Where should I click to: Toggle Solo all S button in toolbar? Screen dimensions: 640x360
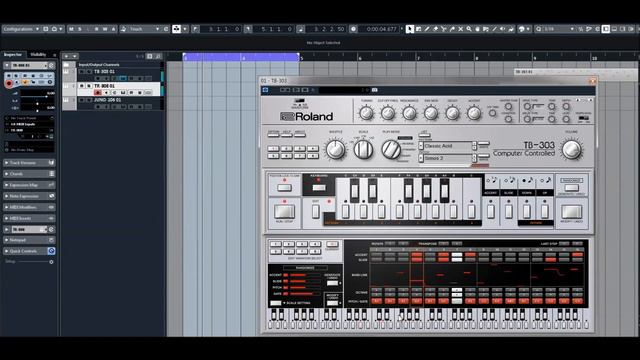tap(80, 29)
